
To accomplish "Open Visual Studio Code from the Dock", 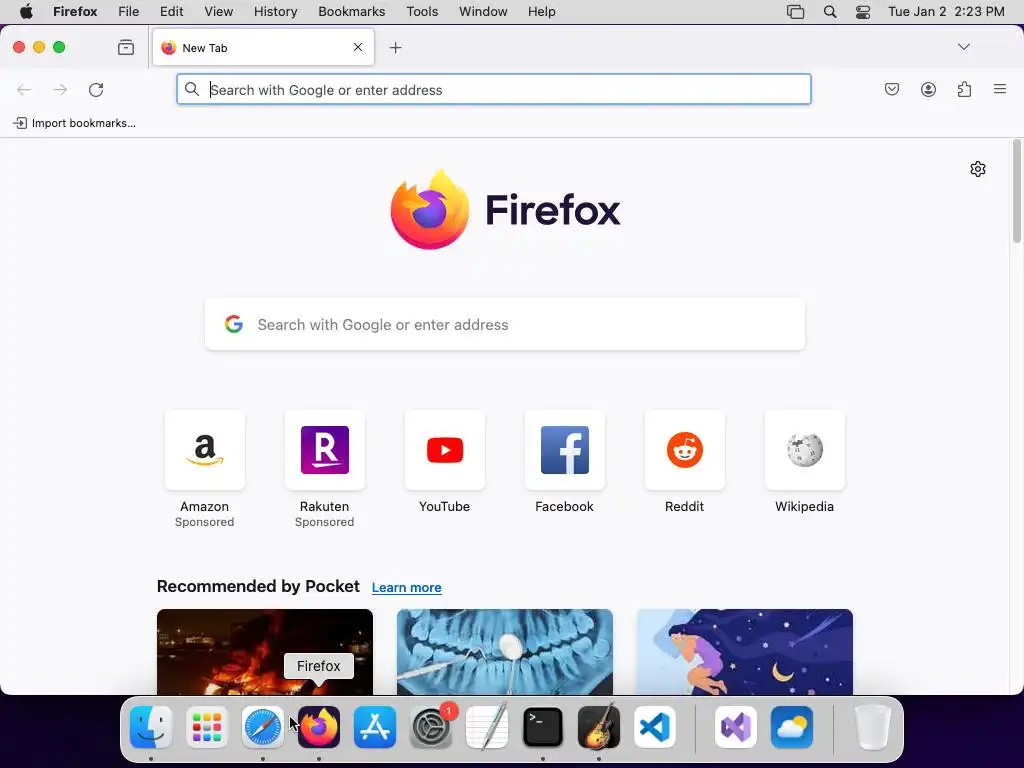I will click(655, 727).
